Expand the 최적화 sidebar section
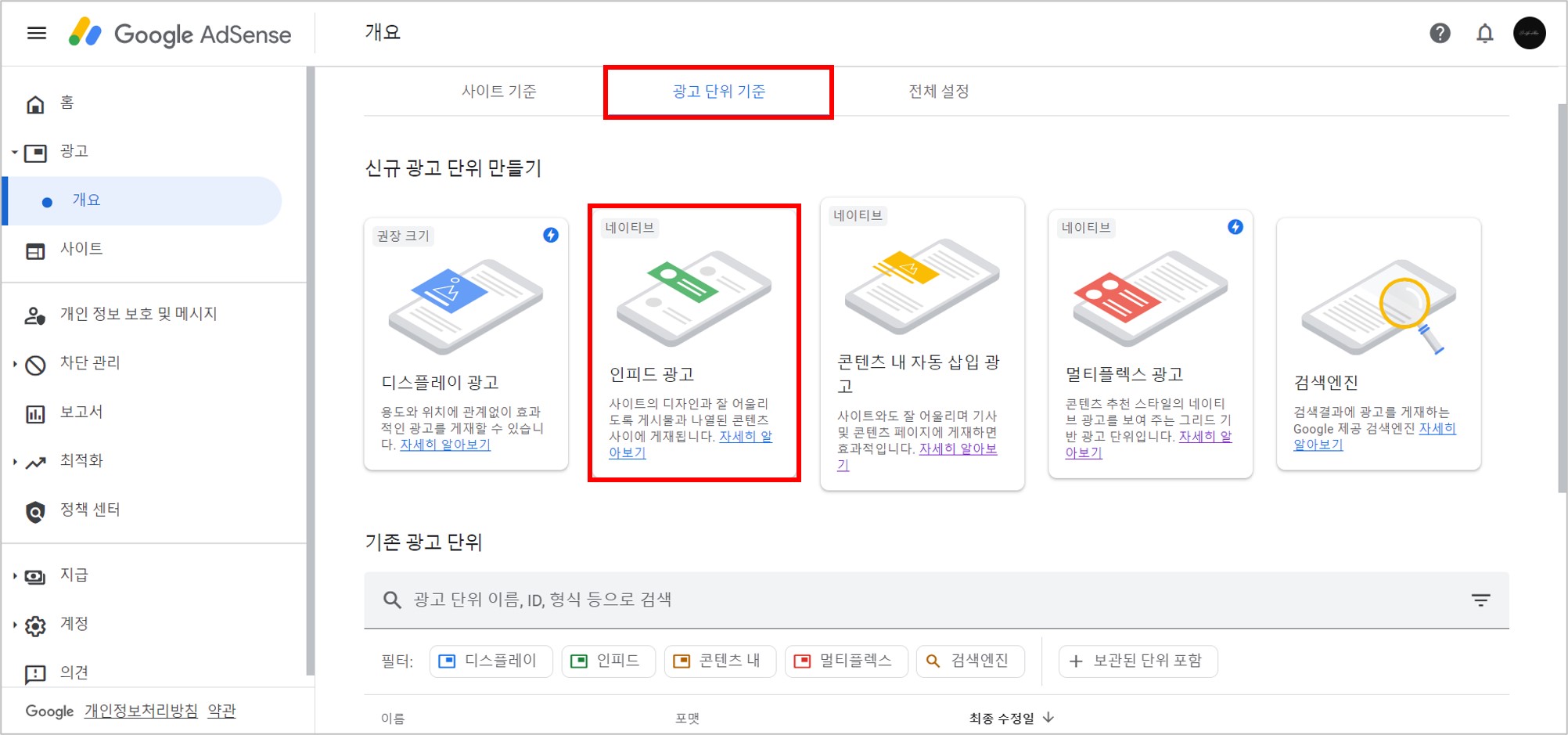Screen dimensions: 1568x735 click(x=14, y=460)
